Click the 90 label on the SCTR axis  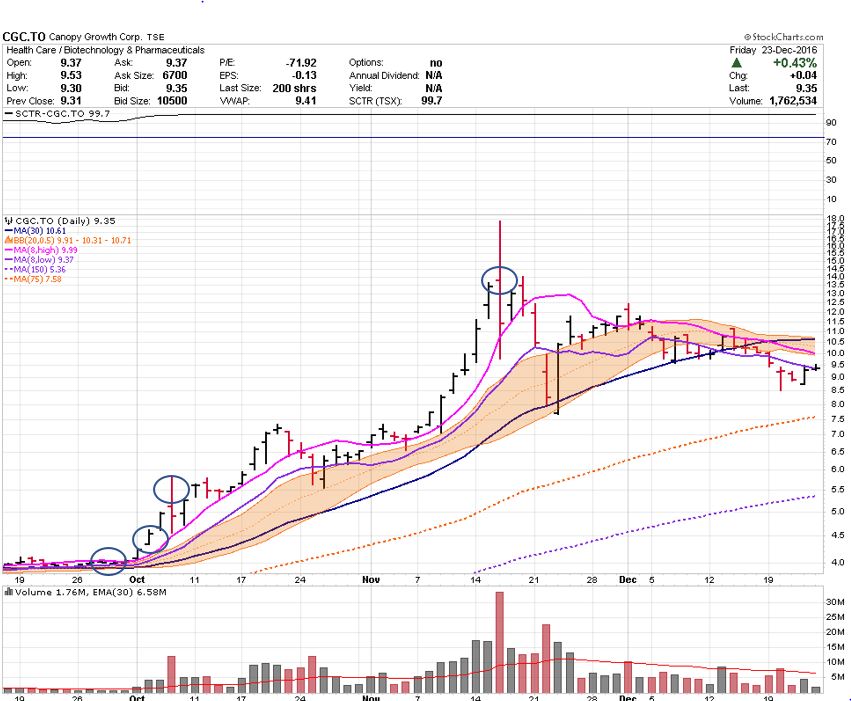tap(831, 123)
